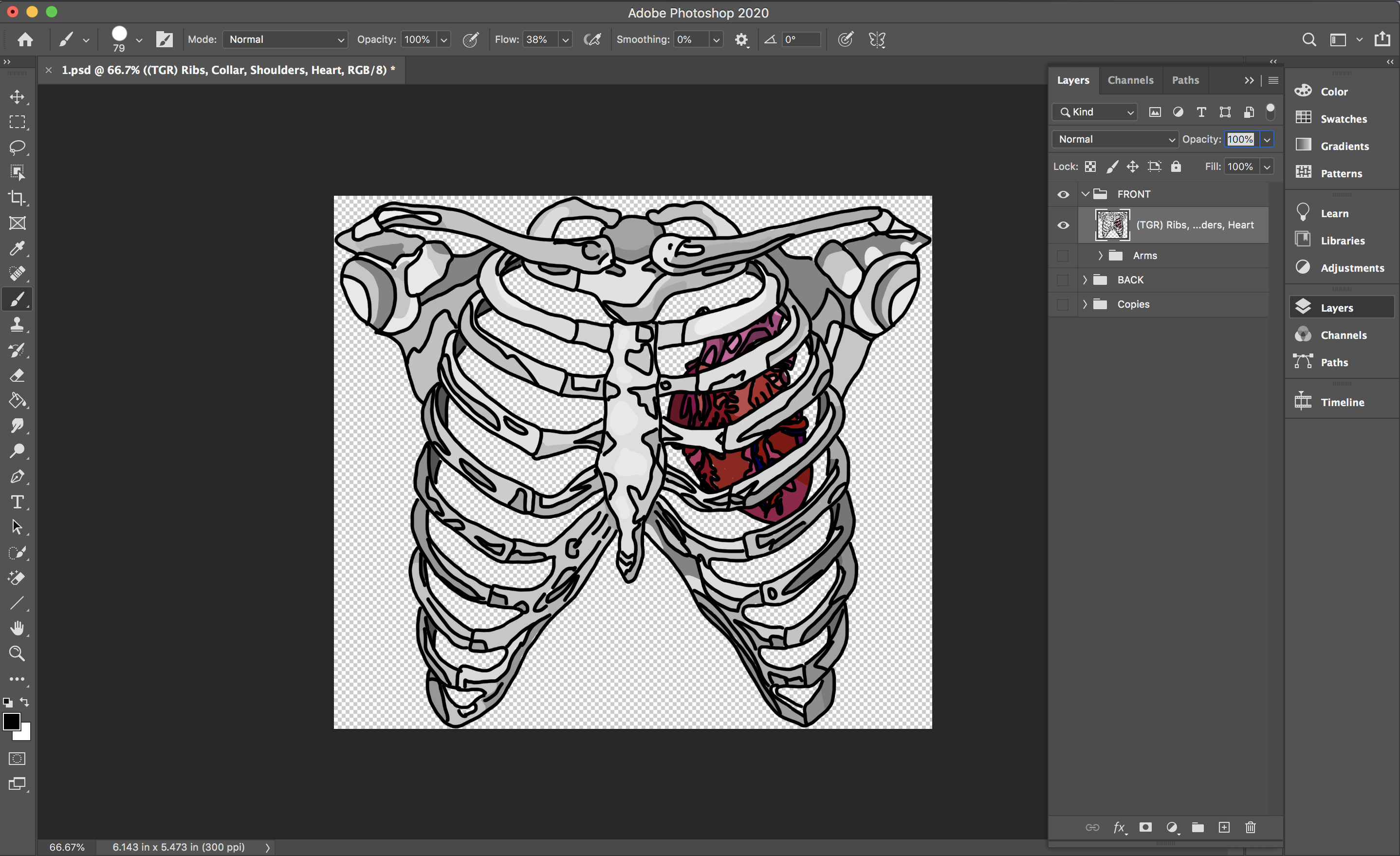The width and height of the screenshot is (1400, 856).
Task: Open the Adjustments panel
Action: click(x=1352, y=268)
